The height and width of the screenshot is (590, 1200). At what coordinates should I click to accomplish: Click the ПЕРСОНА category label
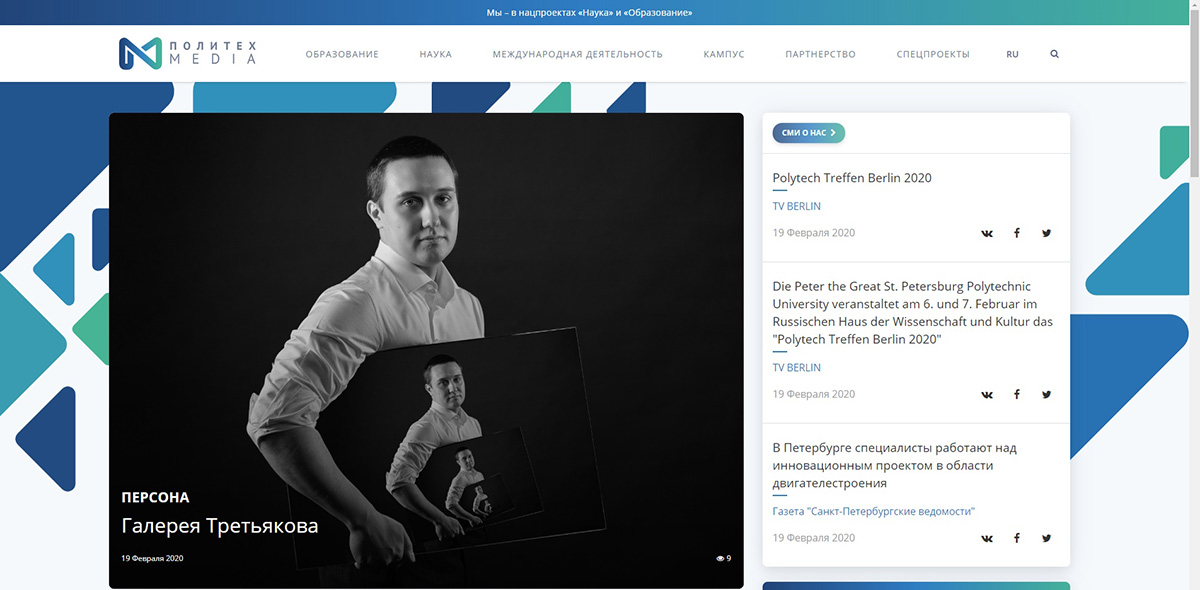(x=155, y=497)
